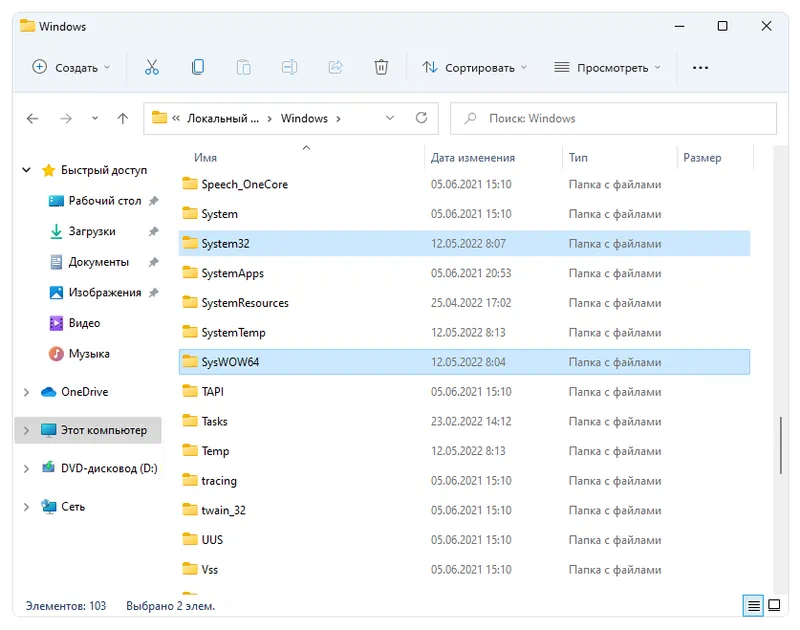800x630 pixels.
Task: Click the Delete trash bin icon
Action: 381,67
